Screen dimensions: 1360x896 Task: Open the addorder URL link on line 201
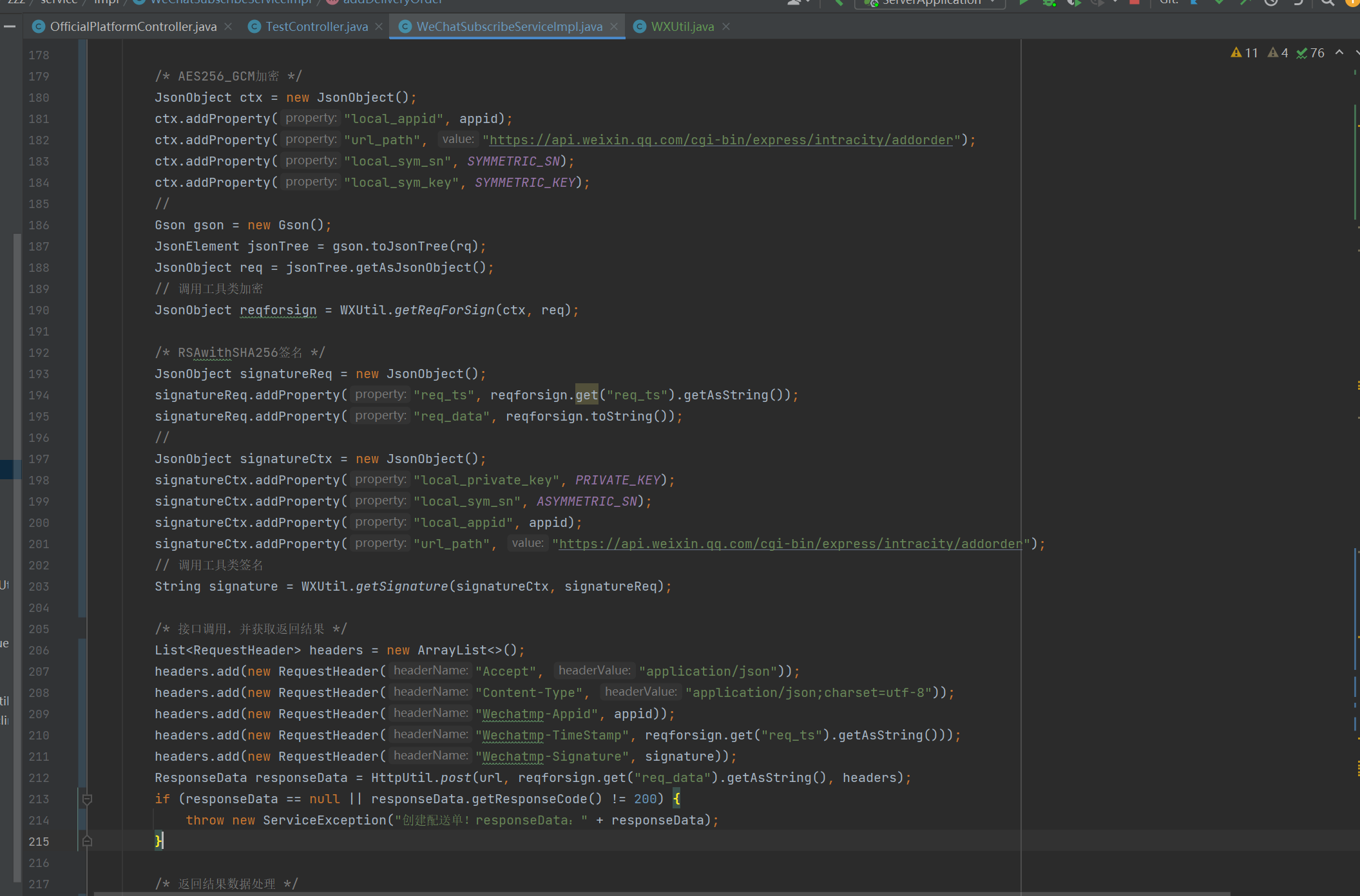[790, 544]
